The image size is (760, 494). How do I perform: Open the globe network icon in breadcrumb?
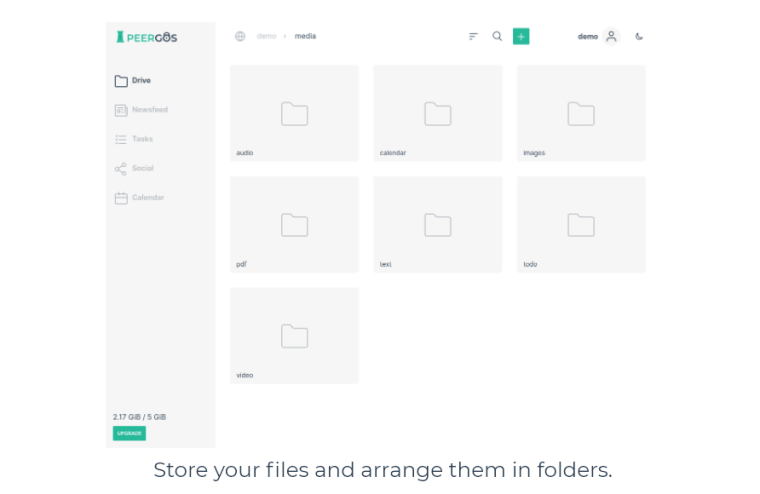pyautogui.click(x=240, y=36)
